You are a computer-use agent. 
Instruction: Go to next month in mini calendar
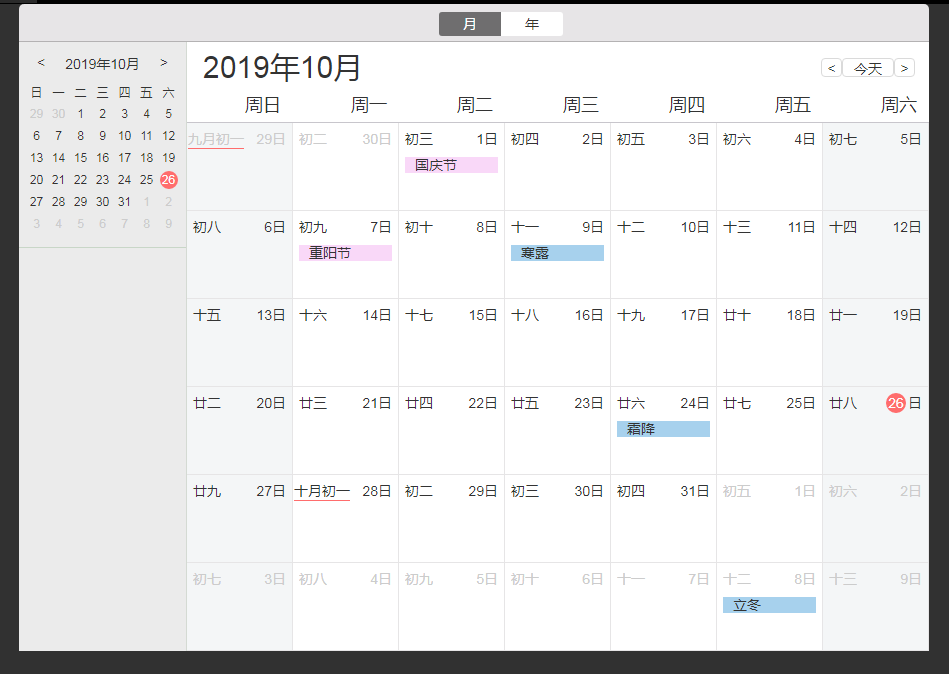[x=164, y=63]
